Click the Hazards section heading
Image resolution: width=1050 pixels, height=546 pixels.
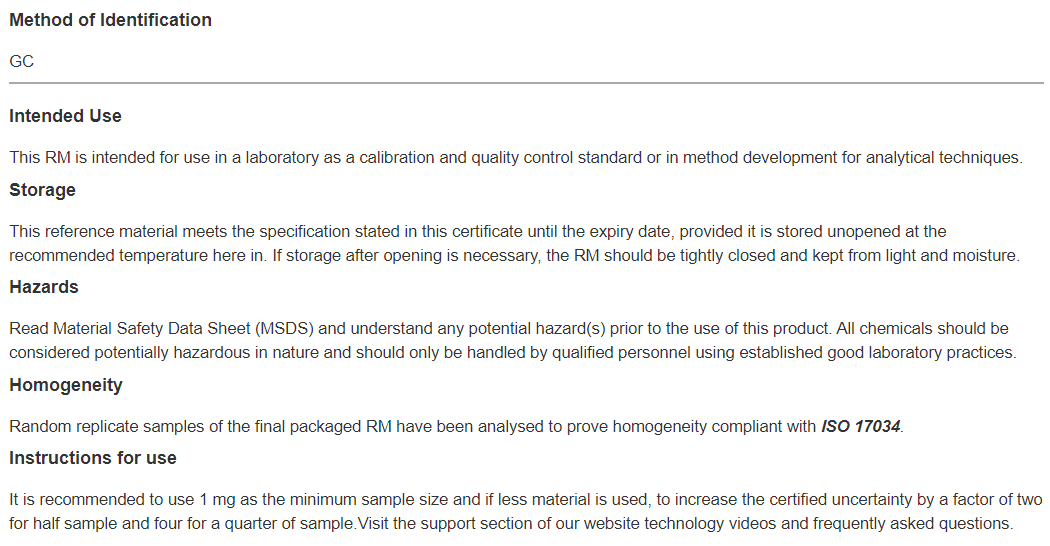pyautogui.click(x=44, y=287)
